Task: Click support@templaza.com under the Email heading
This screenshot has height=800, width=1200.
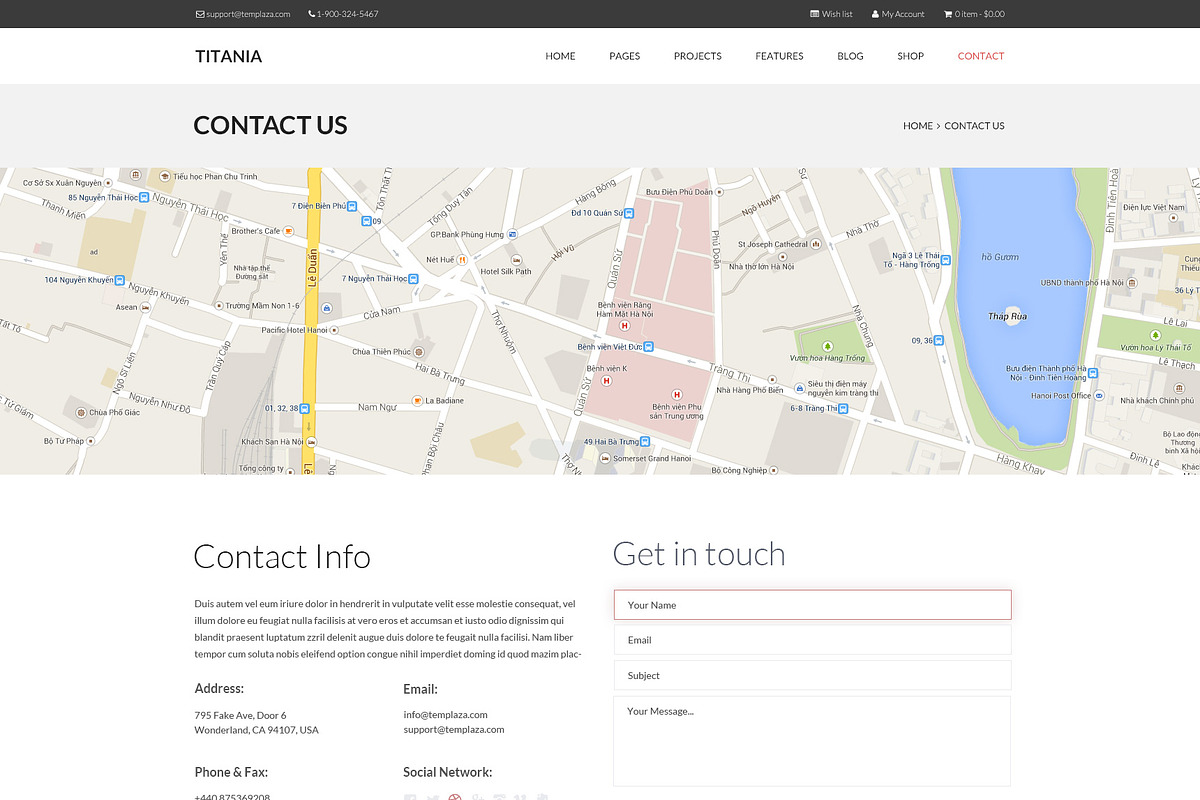Action: [453, 729]
